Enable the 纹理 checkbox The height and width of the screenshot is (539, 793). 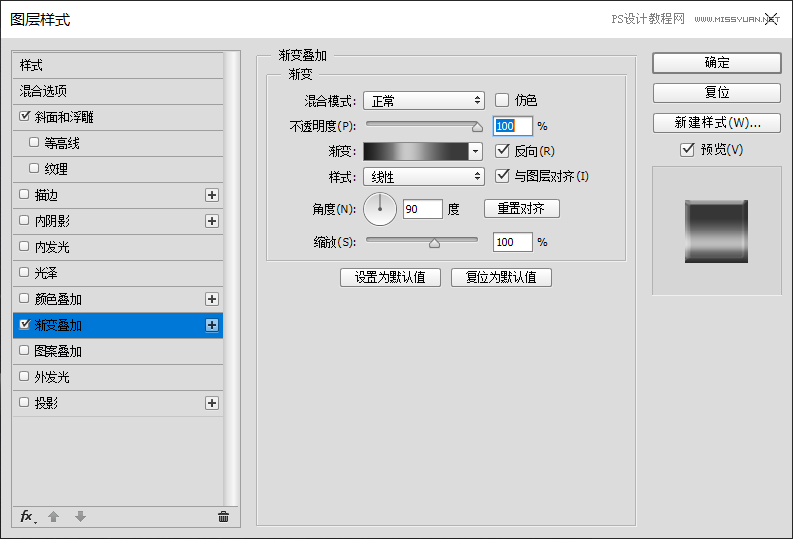pyautogui.click(x=34, y=168)
